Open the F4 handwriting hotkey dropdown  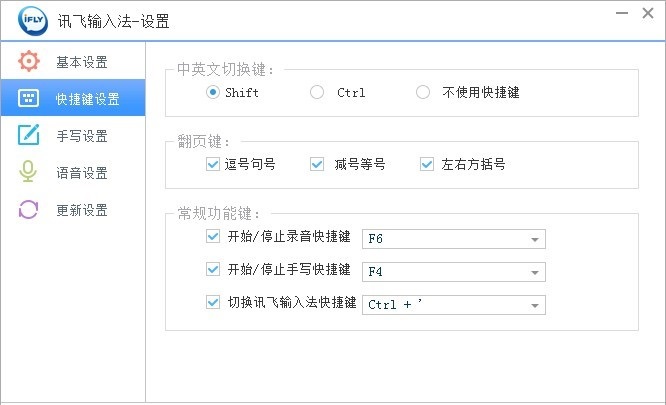(x=536, y=272)
